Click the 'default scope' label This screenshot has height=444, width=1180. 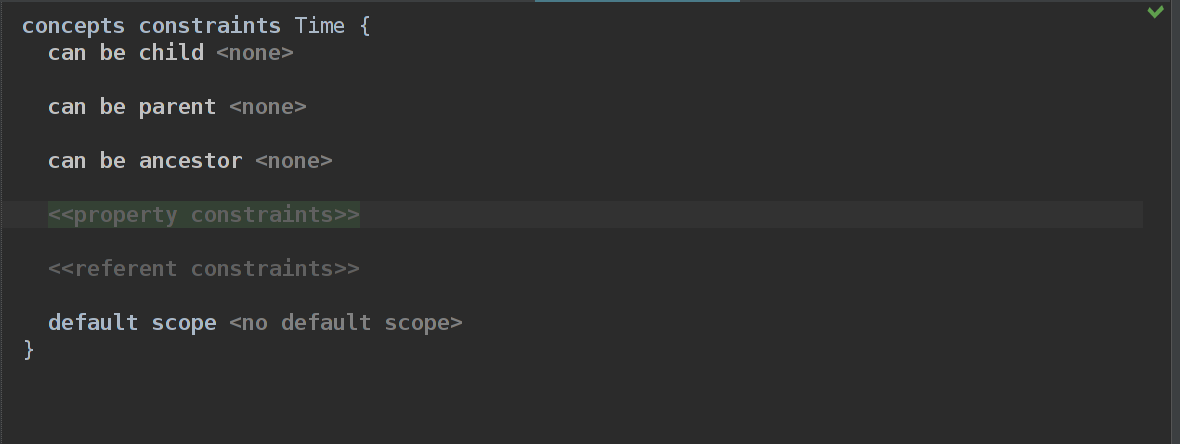coord(132,323)
